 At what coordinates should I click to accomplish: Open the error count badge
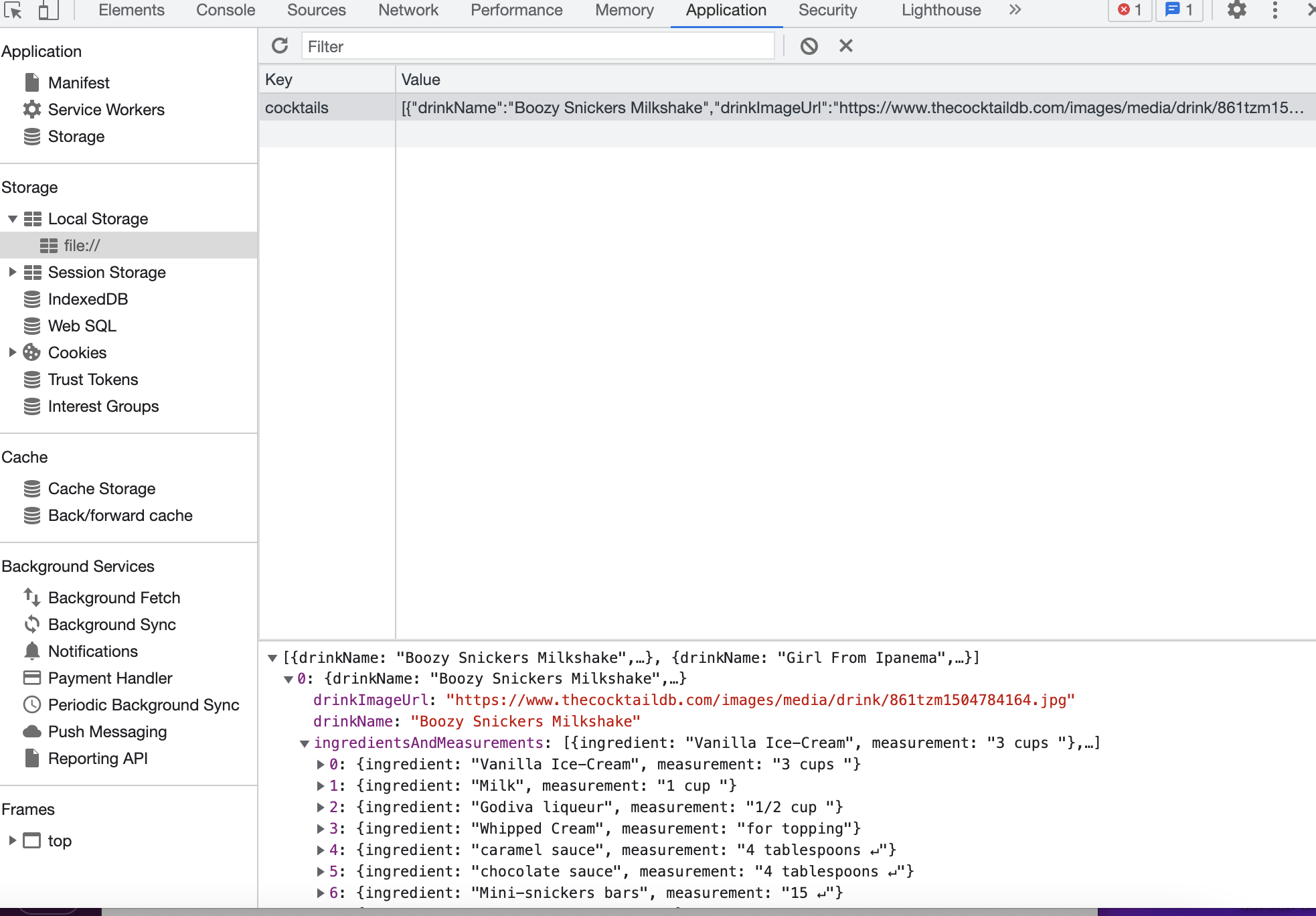coord(1129,10)
